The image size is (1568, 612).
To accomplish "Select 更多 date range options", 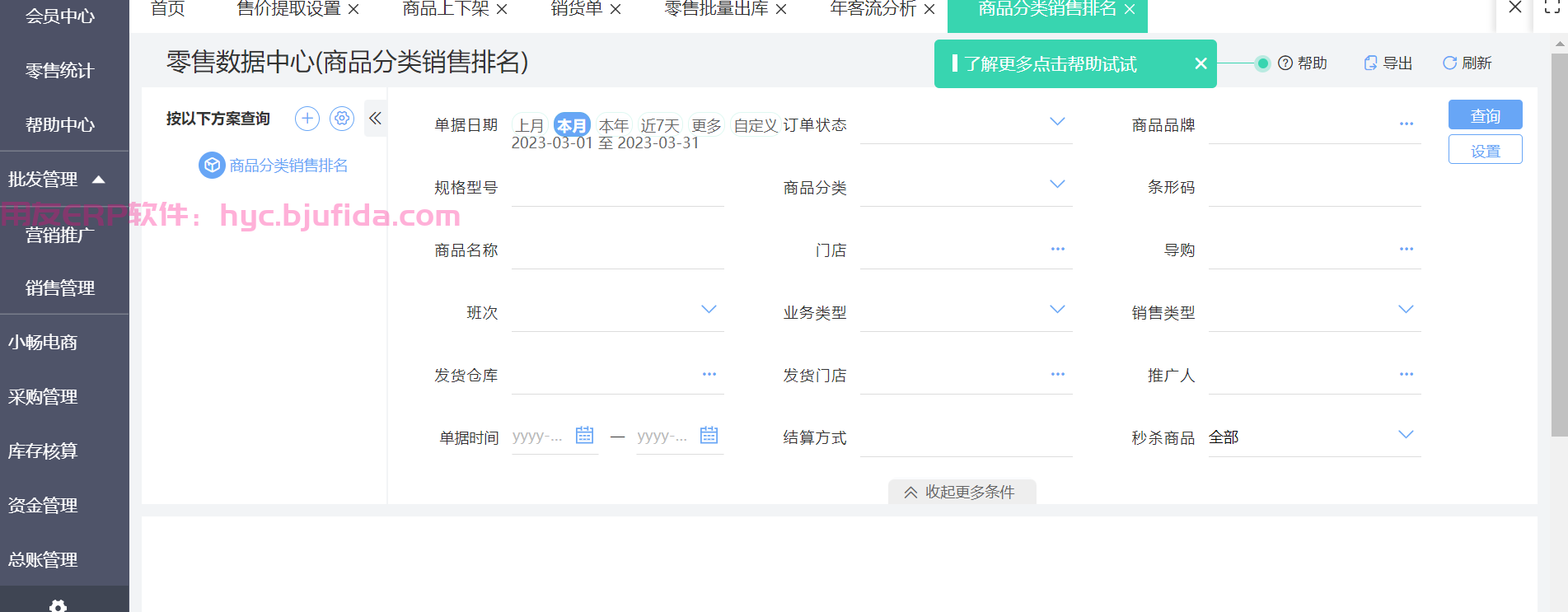I will click(x=706, y=125).
